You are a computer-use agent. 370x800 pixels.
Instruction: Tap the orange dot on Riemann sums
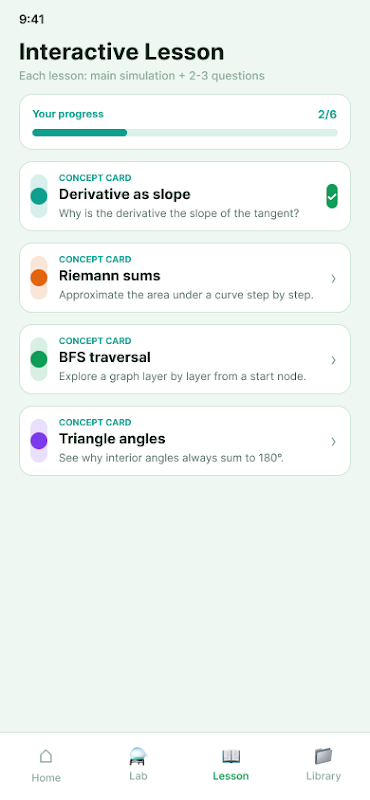tap(39, 278)
